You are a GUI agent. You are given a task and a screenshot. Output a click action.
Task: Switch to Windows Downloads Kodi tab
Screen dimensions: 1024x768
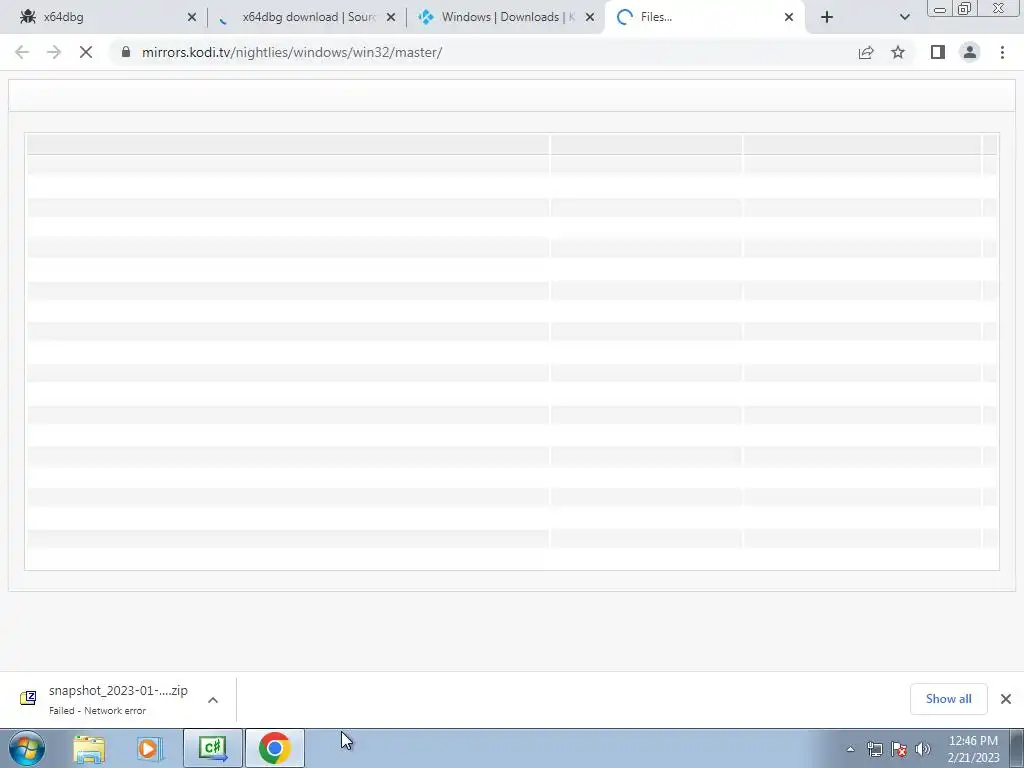click(507, 17)
